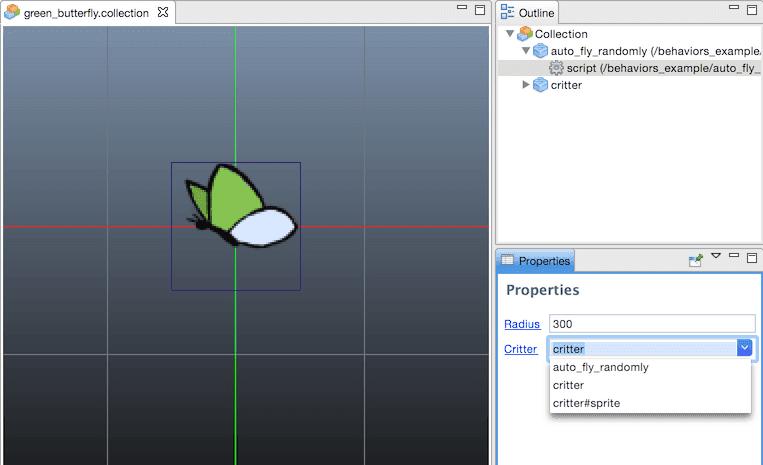763x465 pixels.
Task: Select critter option in dropdown list
Action: 568,385
